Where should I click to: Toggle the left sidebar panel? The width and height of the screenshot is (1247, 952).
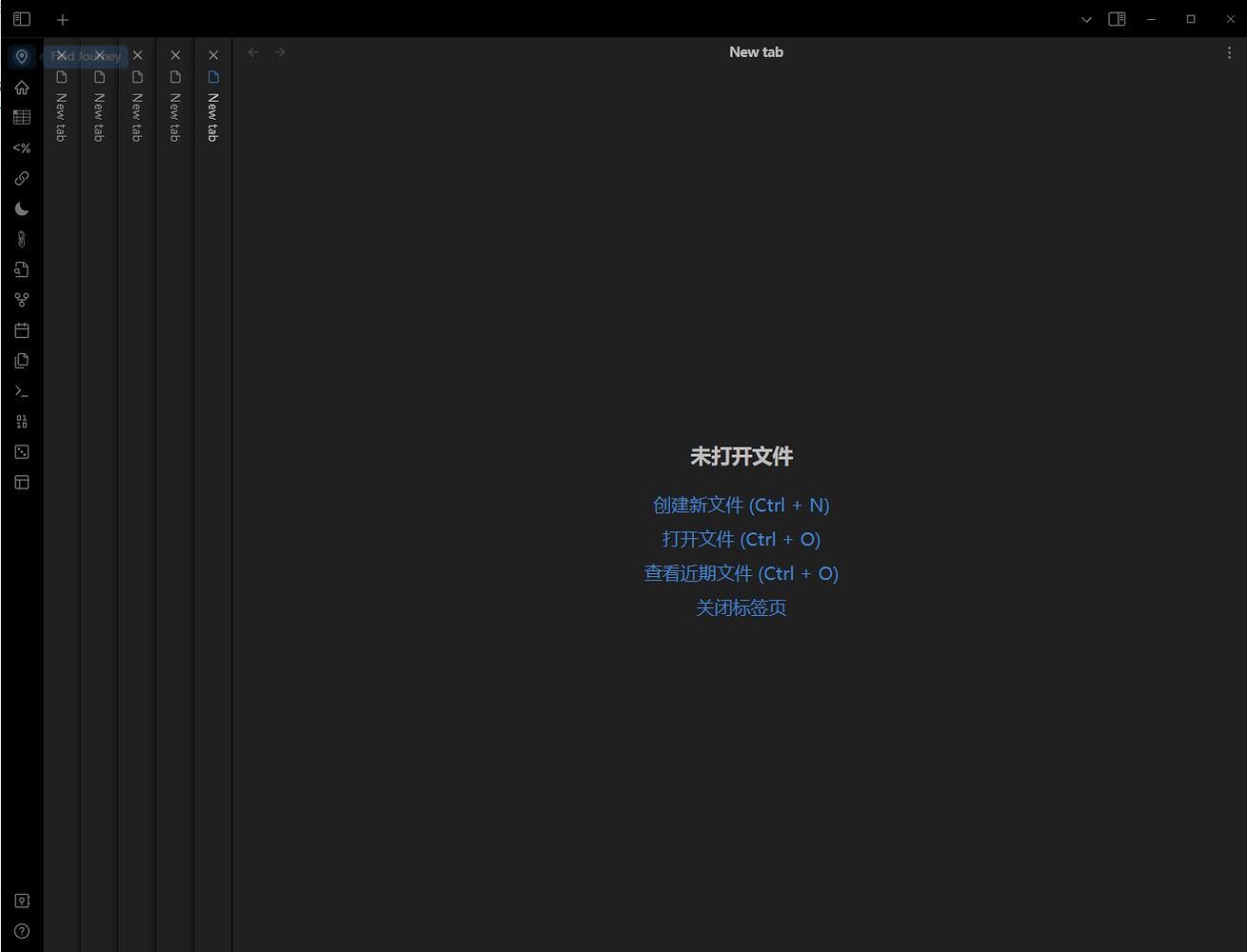pyautogui.click(x=22, y=19)
